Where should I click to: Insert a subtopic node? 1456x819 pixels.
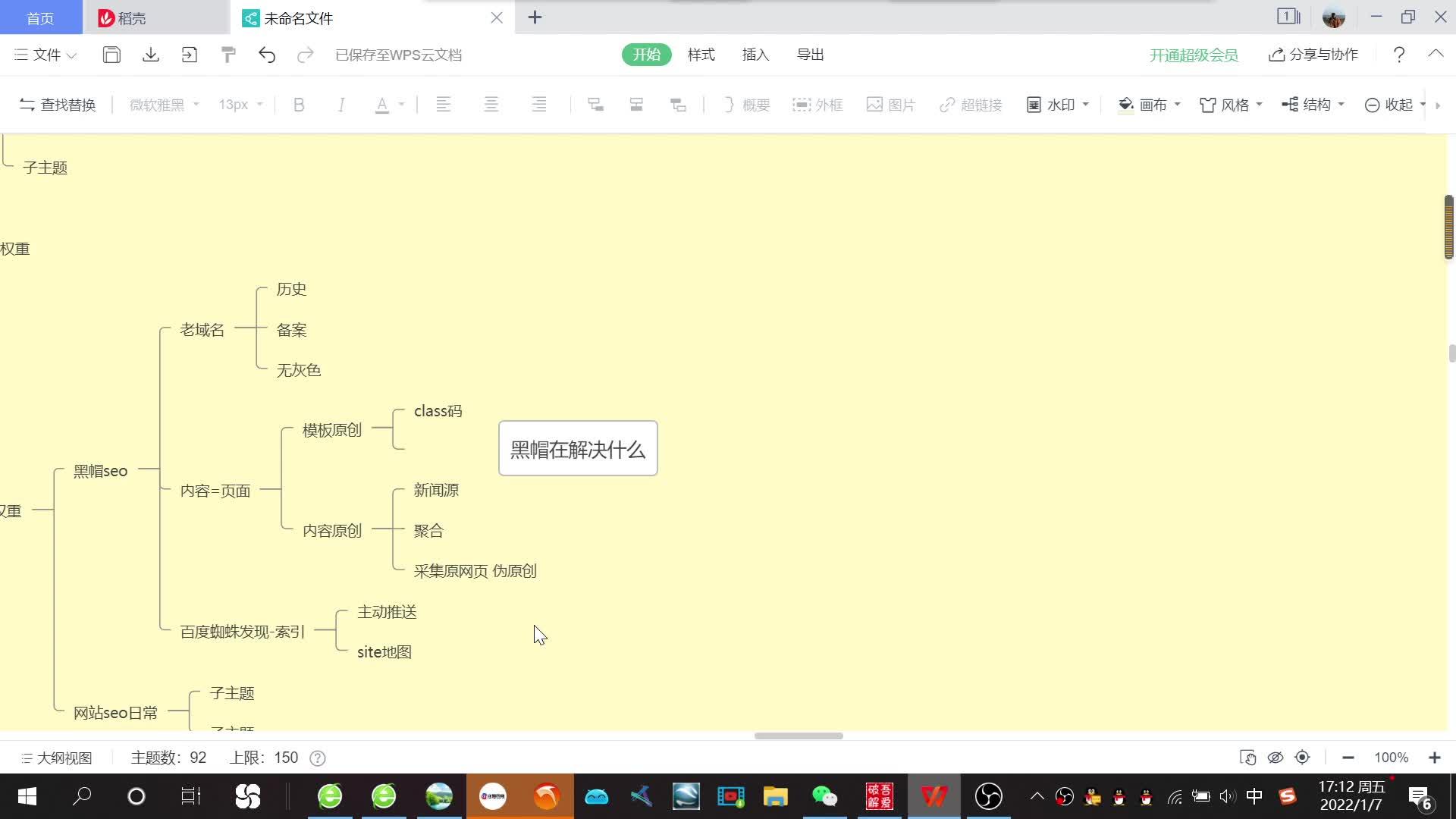596,105
